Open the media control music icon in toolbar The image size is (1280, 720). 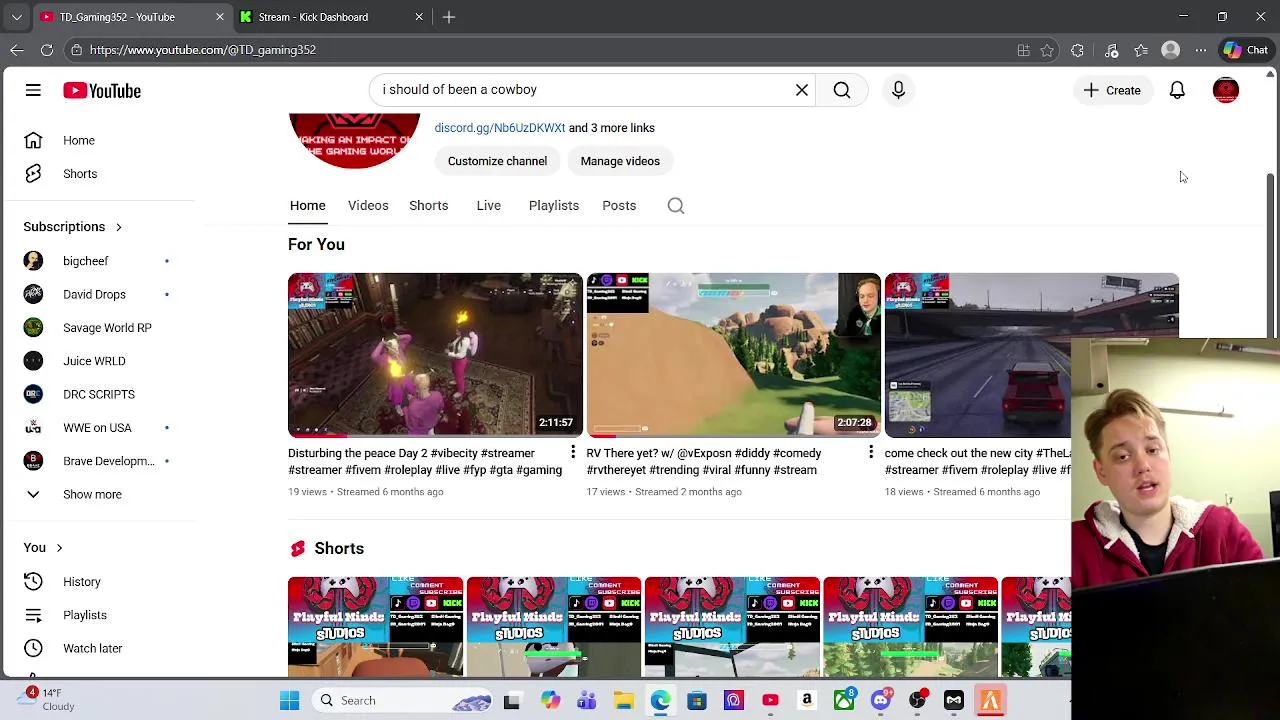(1111, 50)
